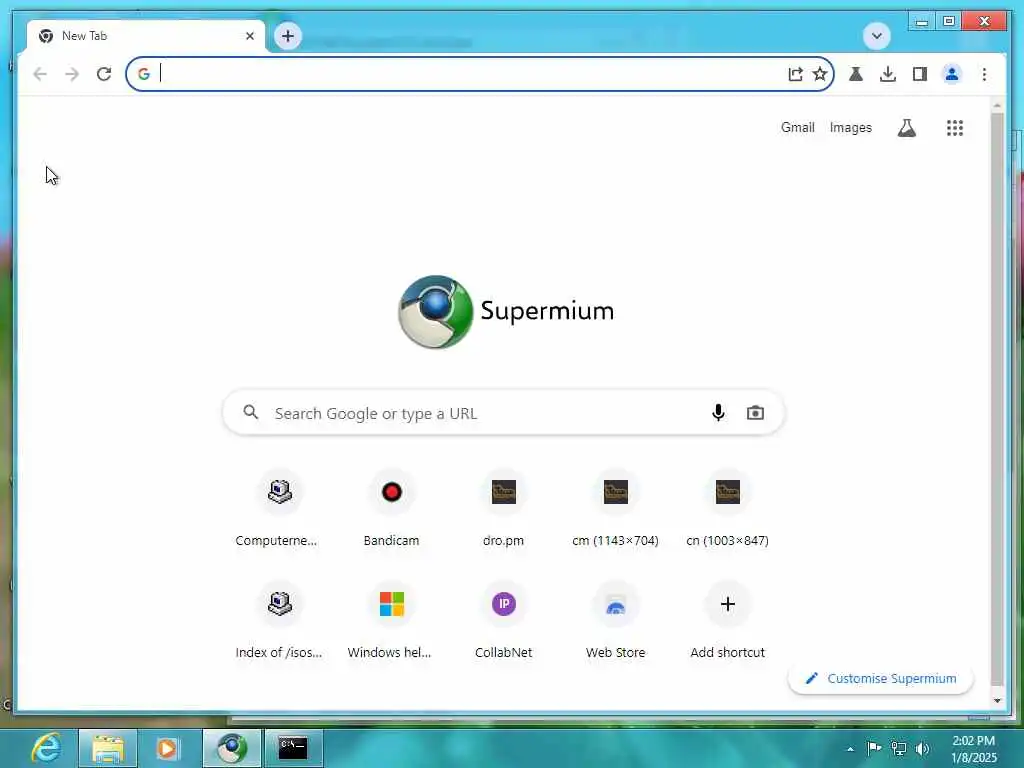Select the New Tab tab
This screenshot has width=1024, height=768.
pyautogui.click(x=145, y=36)
